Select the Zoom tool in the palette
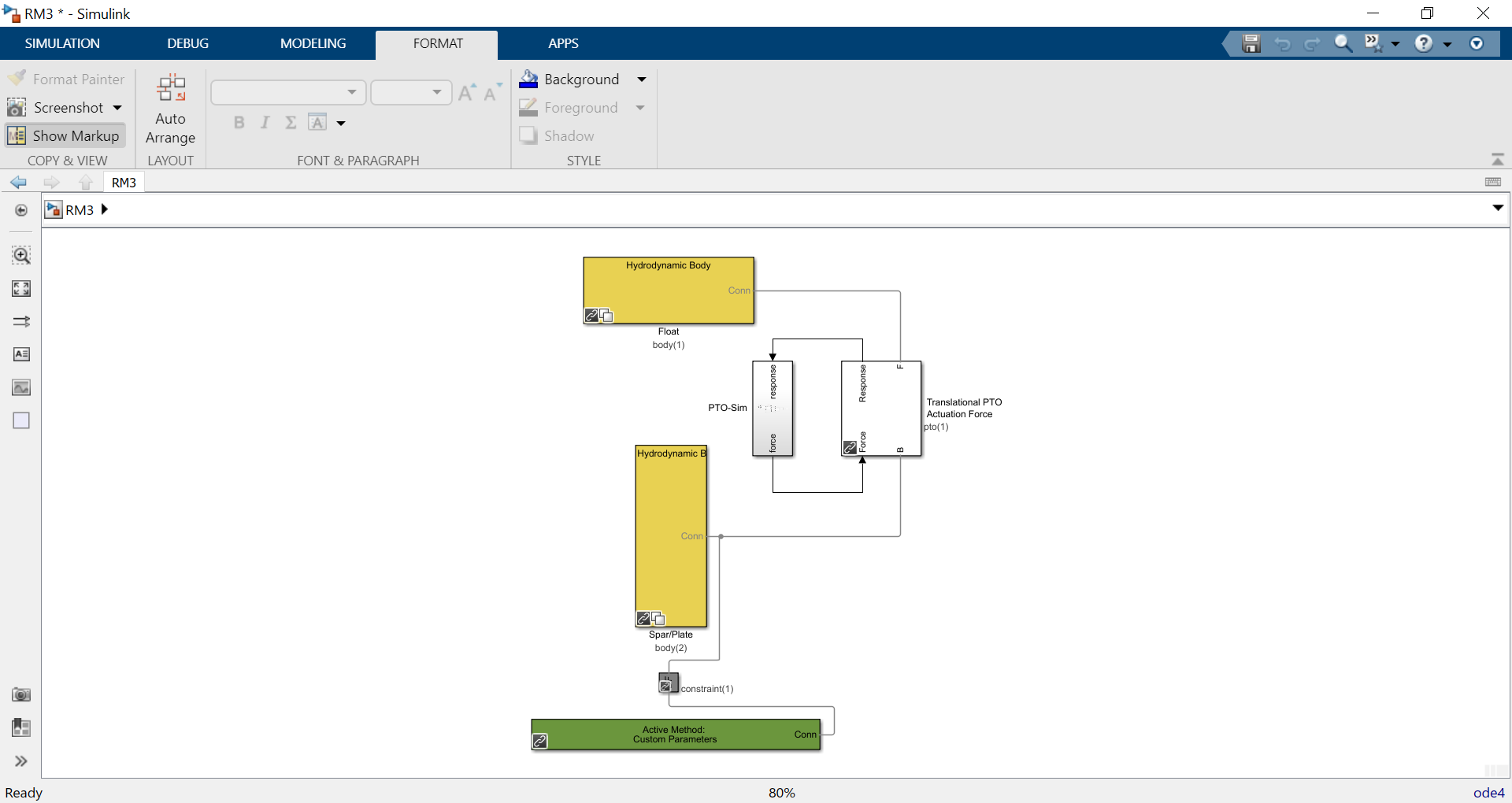Viewport: 1512px width, 803px height. click(x=21, y=255)
